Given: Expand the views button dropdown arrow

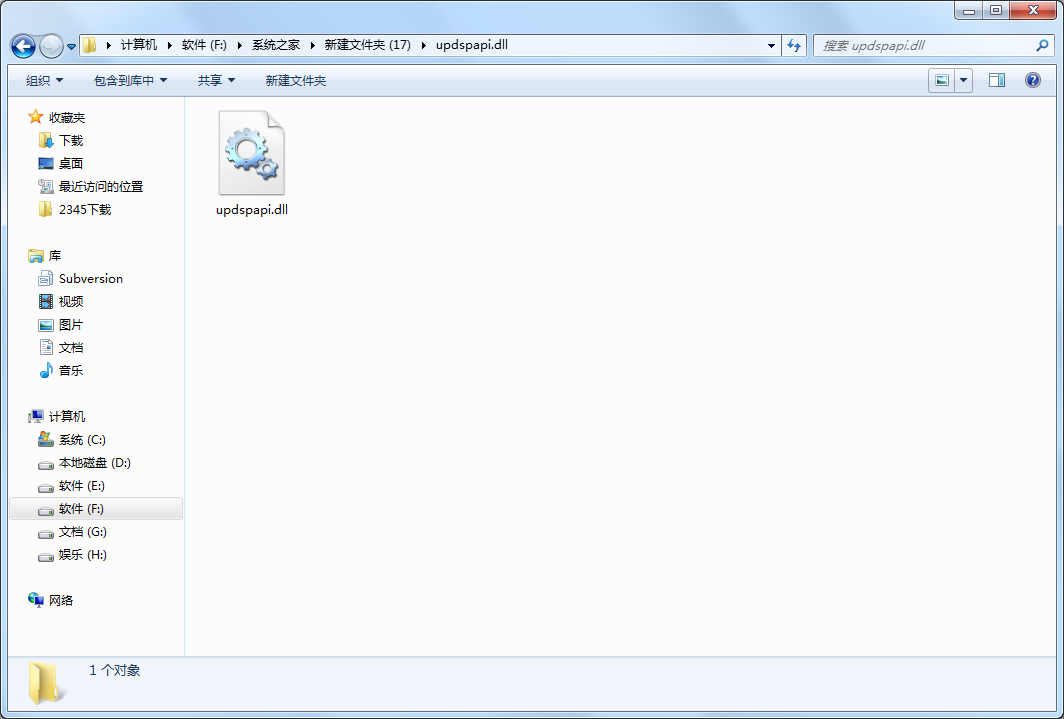Looking at the screenshot, I should tap(962, 80).
